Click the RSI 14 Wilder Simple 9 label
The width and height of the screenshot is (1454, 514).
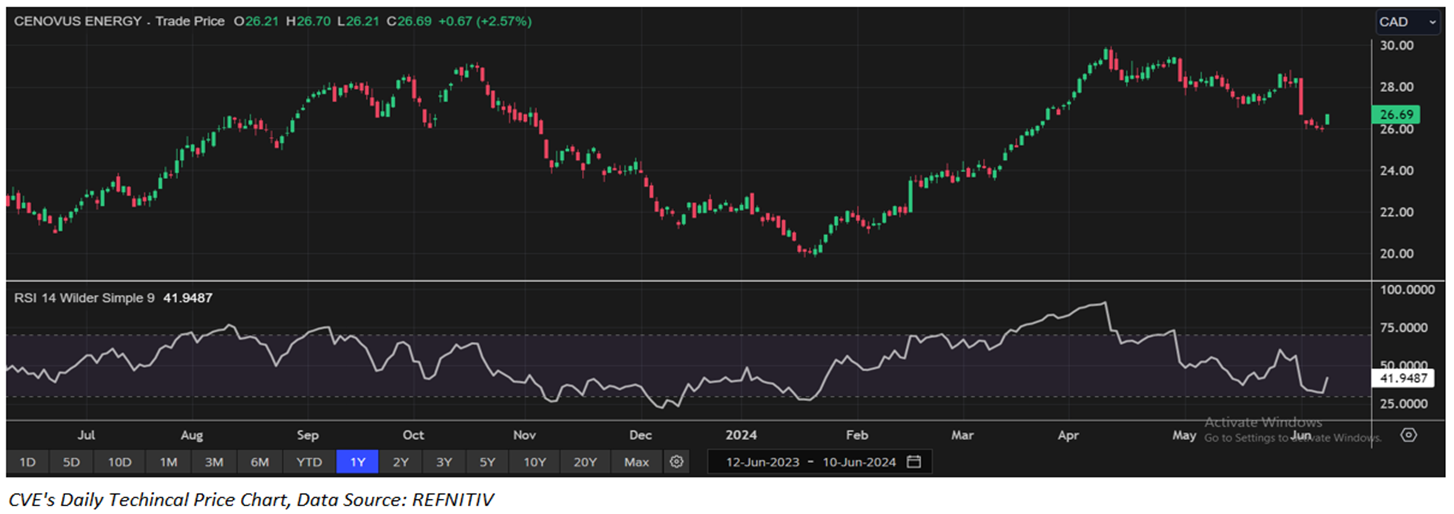click(84, 297)
